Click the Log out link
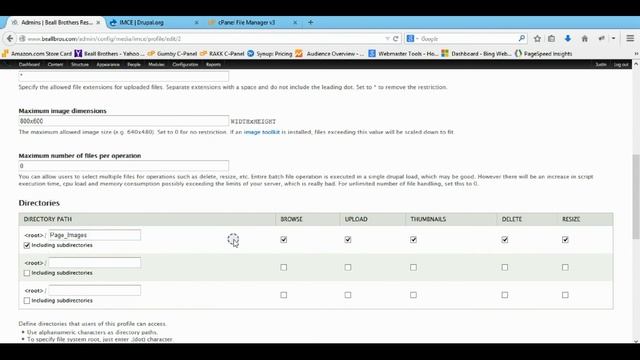640x360 pixels. point(621,64)
